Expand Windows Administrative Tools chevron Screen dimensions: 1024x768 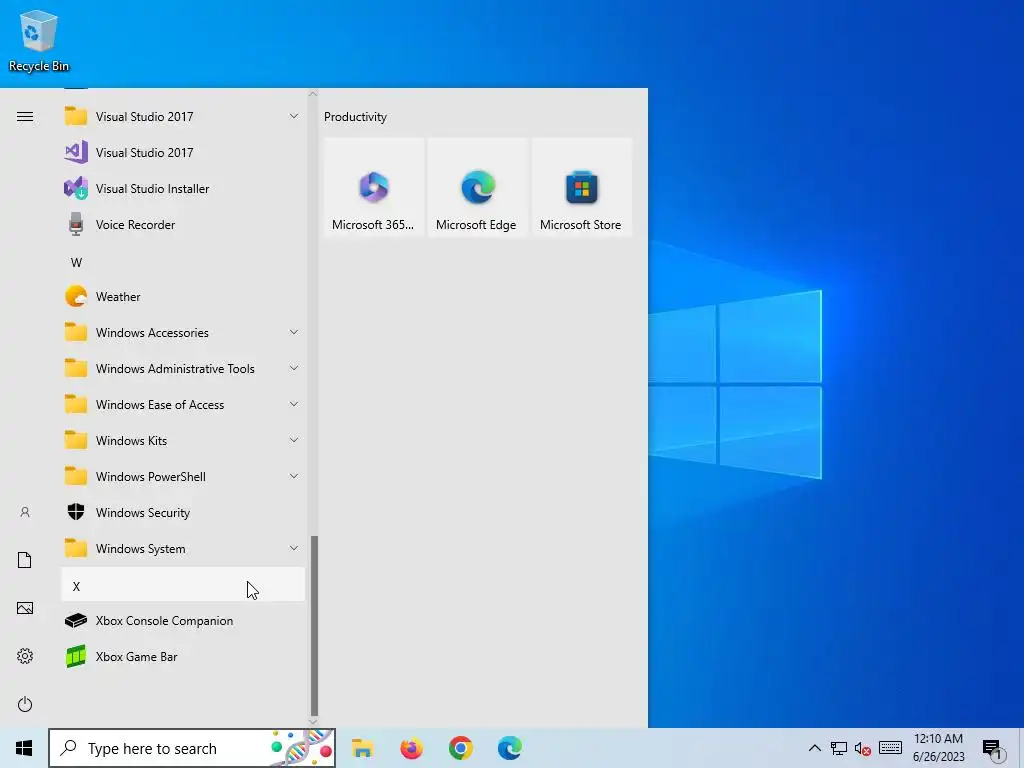294,368
